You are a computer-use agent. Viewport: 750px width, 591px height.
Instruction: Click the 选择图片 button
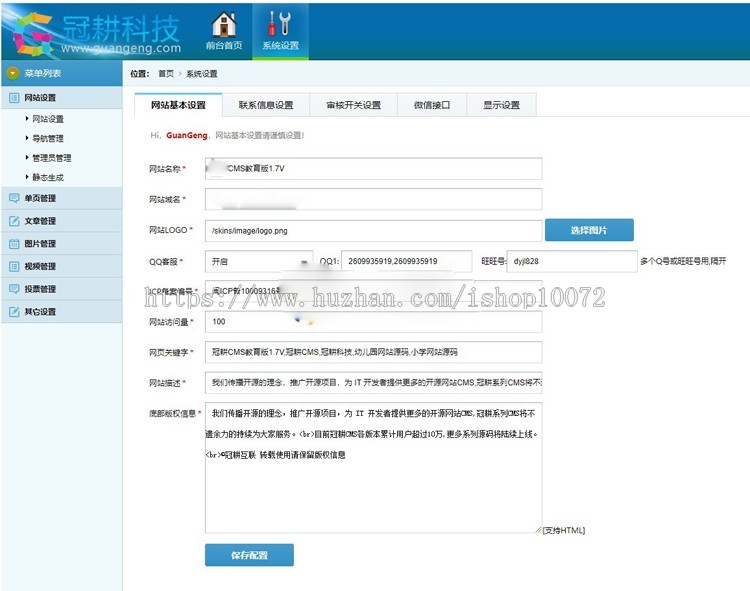589,230
